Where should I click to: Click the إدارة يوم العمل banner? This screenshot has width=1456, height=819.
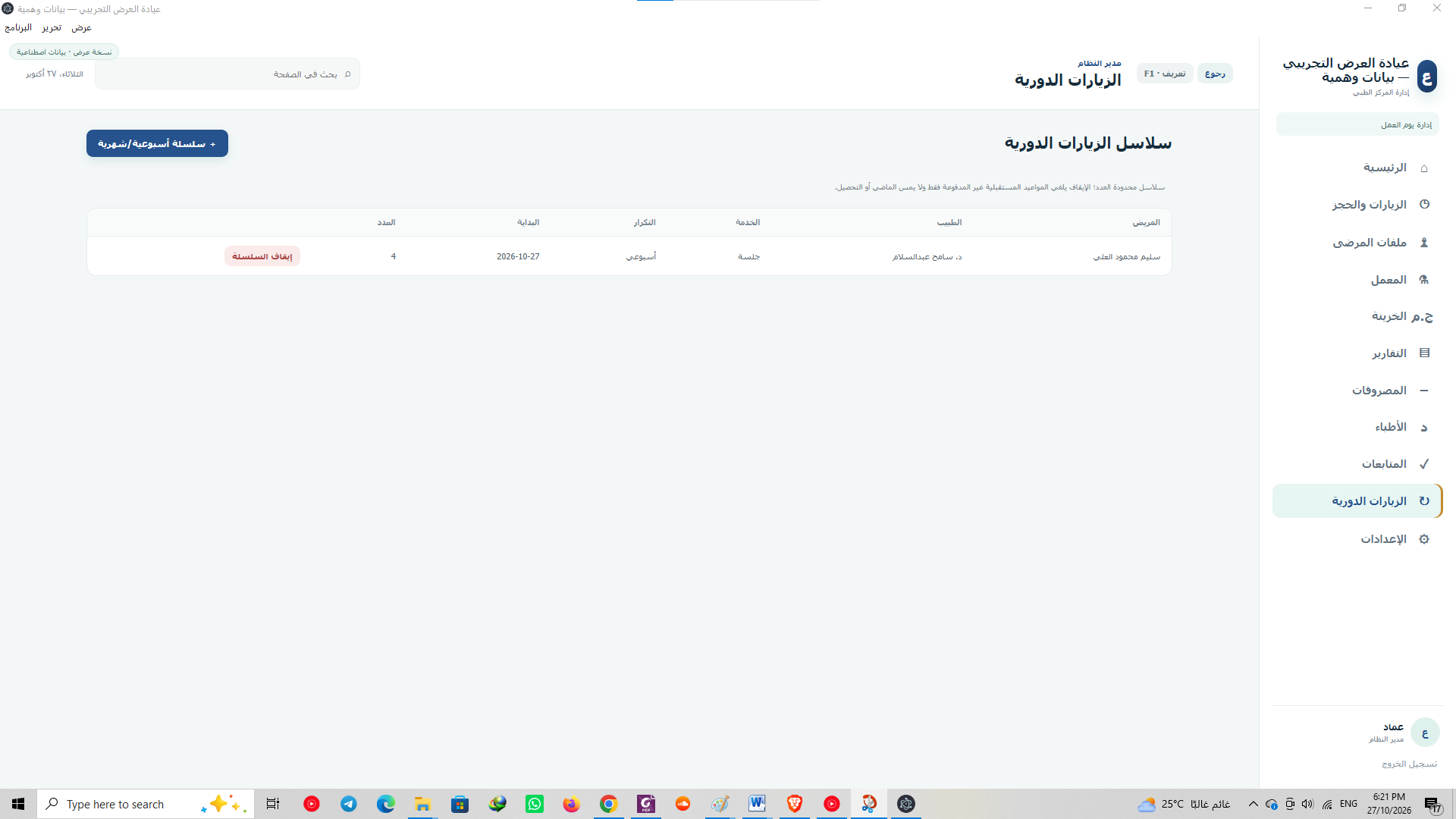pos(1357,124)
